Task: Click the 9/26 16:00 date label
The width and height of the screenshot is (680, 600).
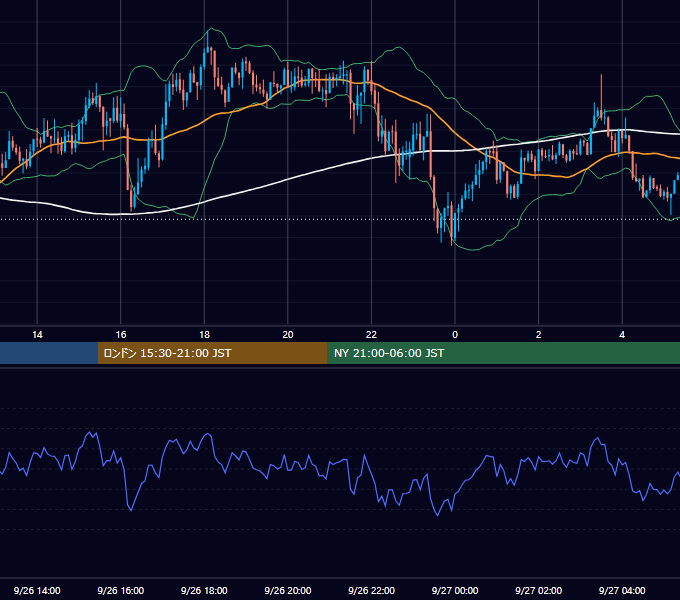Action: point(121,590)
